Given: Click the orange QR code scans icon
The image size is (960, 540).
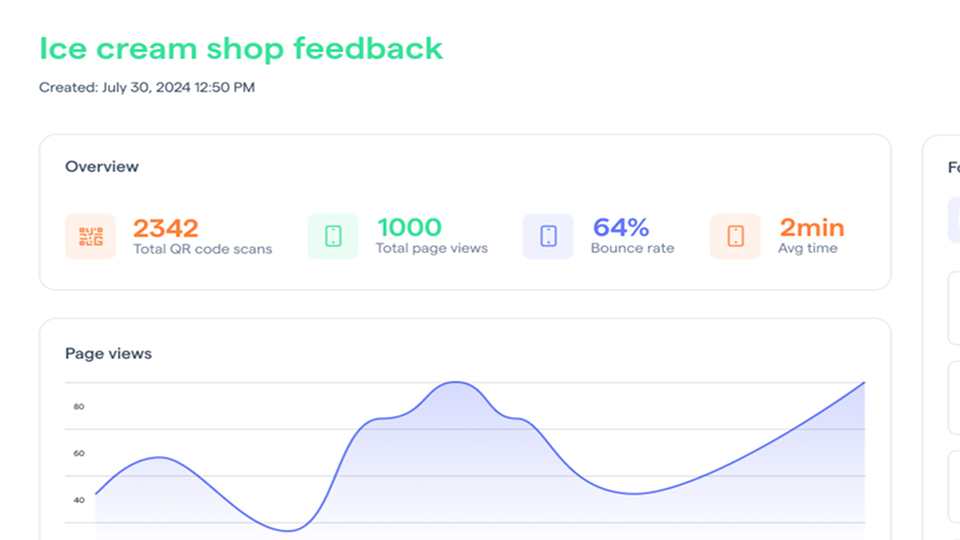Looking at the screenshot, I should pyautogui.click(x=91, y=236).
